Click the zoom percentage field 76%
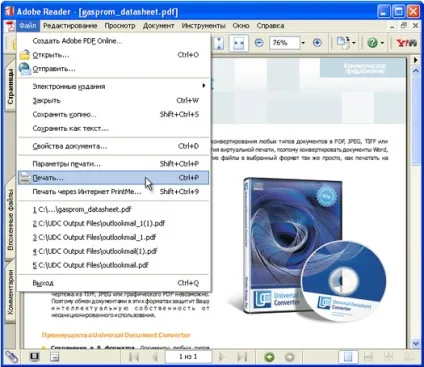The image size is (424, 367). pos(284,43)
